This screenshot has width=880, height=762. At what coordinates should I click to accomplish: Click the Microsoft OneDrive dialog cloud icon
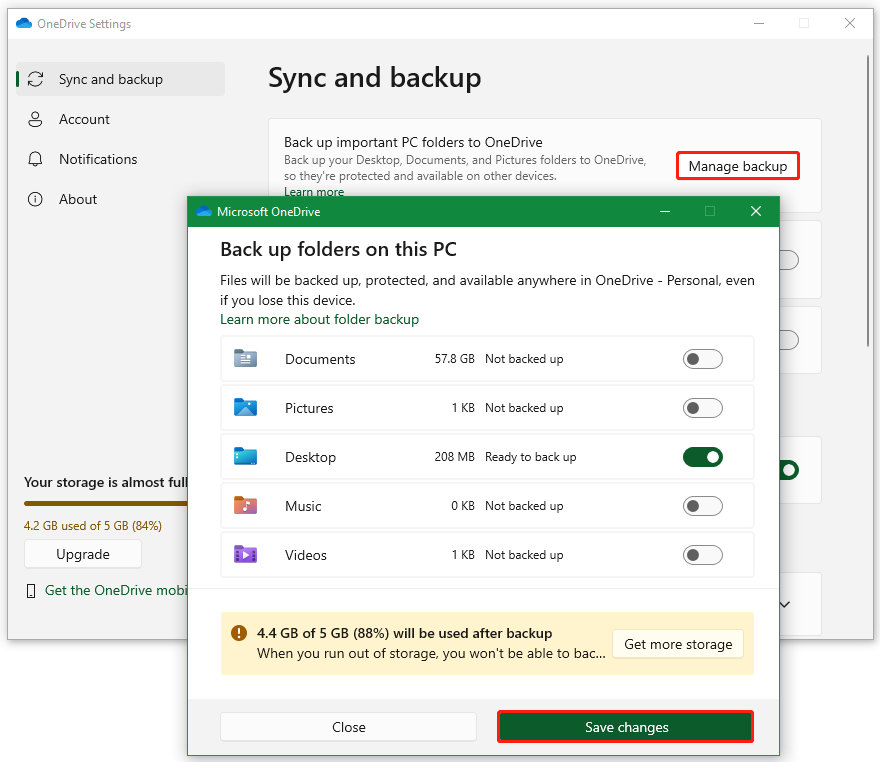pyautogui.click(x=204, y=212)
